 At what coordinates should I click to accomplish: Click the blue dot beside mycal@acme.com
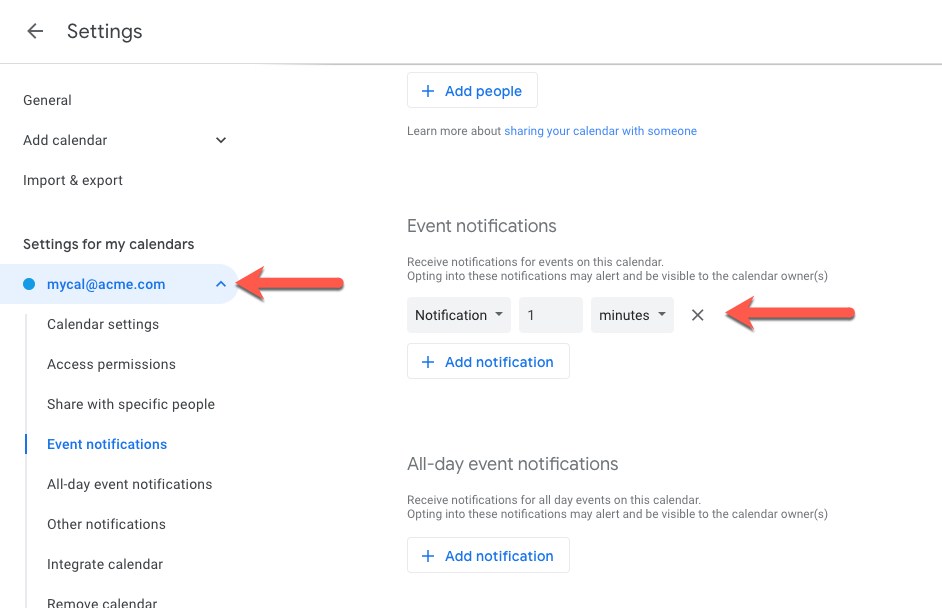click(29, 284)
